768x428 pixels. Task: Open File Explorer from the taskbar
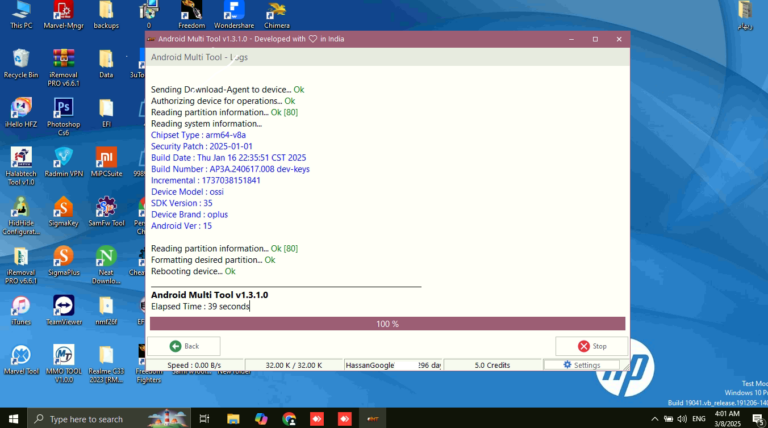click(x=233, y=419)
